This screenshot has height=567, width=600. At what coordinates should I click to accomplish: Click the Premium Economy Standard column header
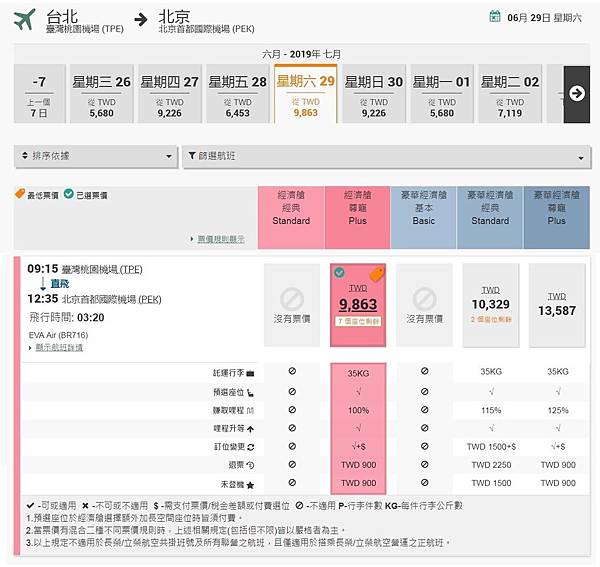(x=490, y=217)
